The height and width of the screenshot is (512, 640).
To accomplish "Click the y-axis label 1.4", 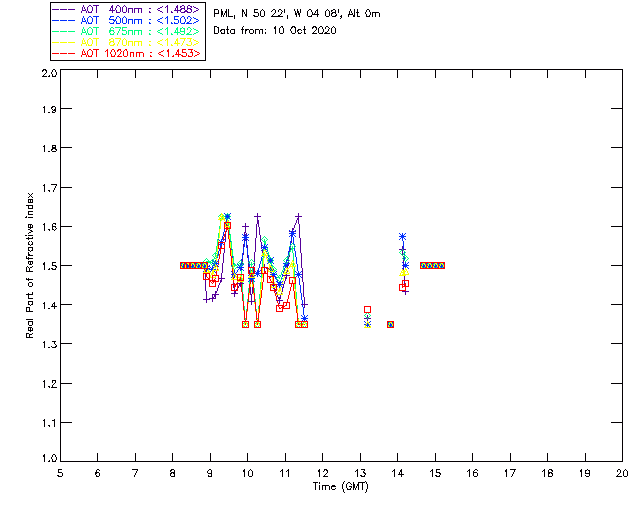I will 49,305.
